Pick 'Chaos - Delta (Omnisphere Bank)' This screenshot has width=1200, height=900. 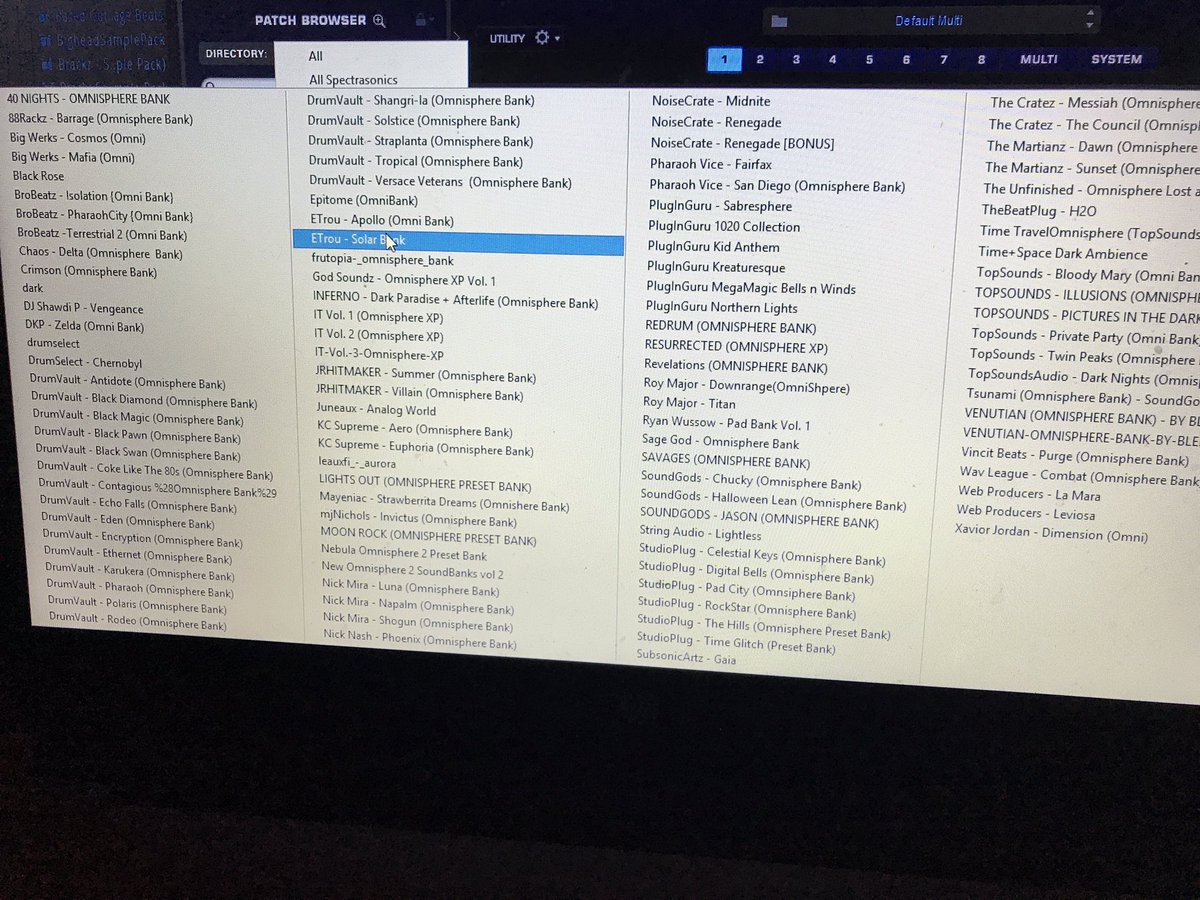[101, 253]
